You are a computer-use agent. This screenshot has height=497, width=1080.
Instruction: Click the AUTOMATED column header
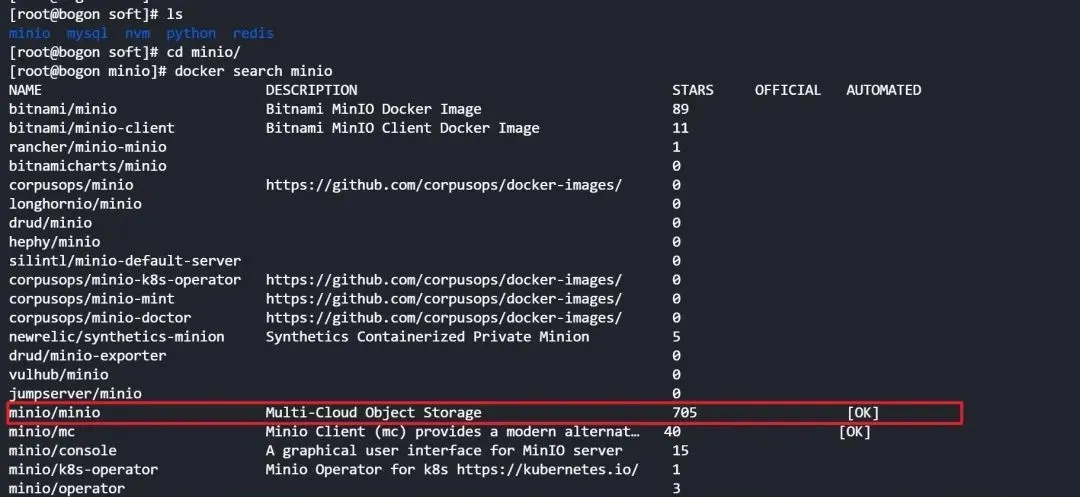click(x=883, y=90)
